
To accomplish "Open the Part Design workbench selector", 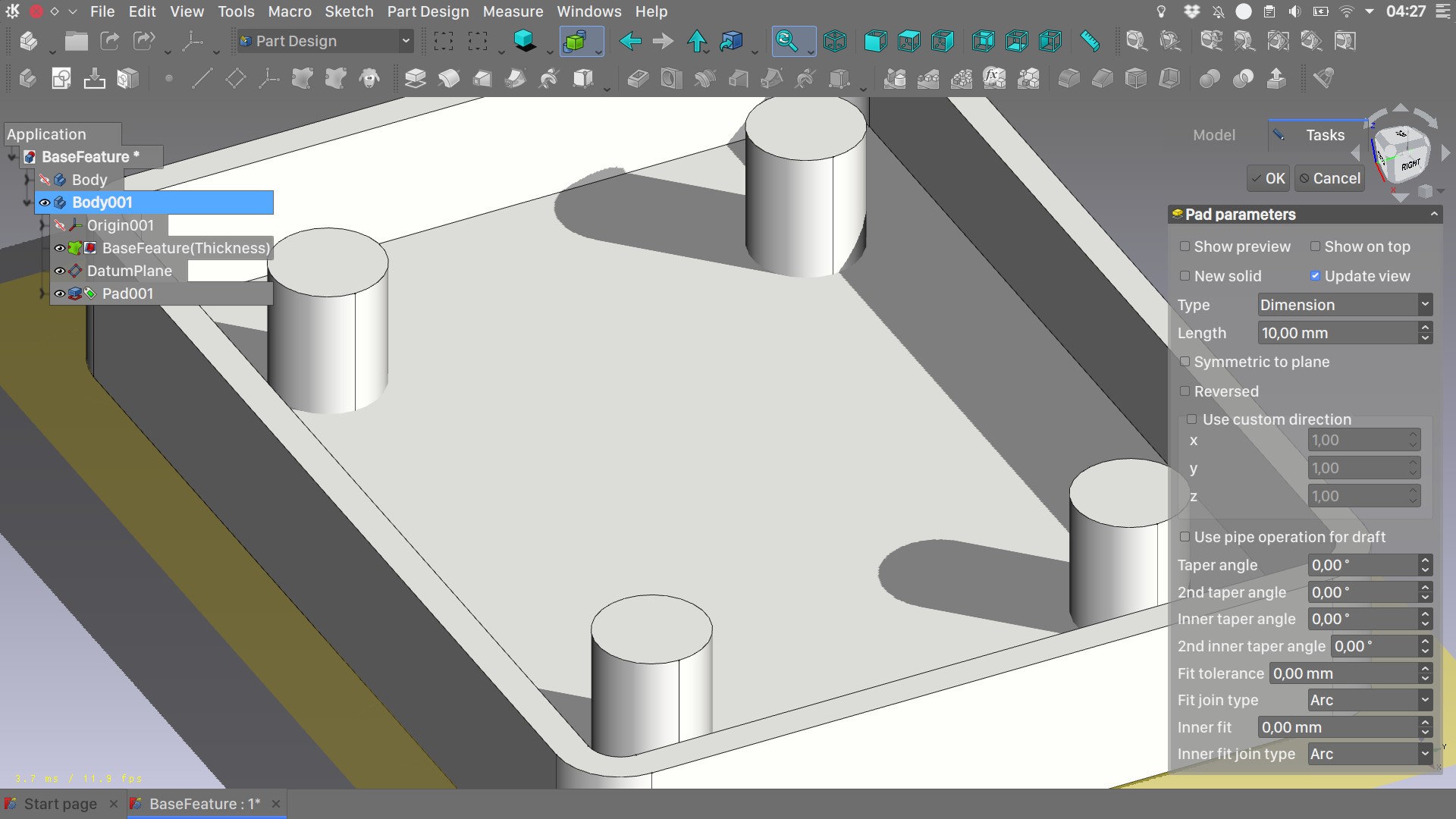I will pyautogui.click(x=325, y=41).
